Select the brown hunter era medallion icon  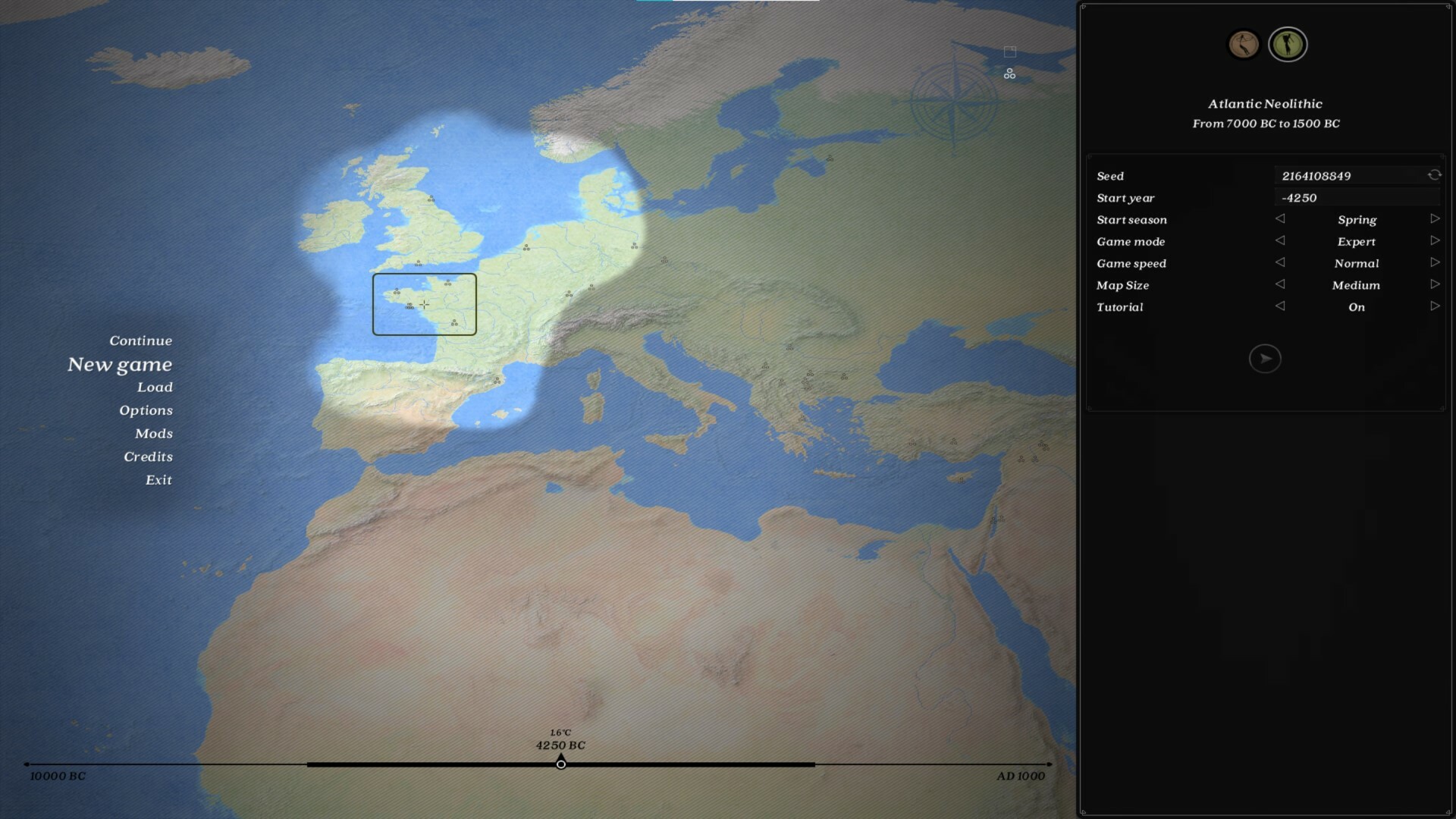1243,45
